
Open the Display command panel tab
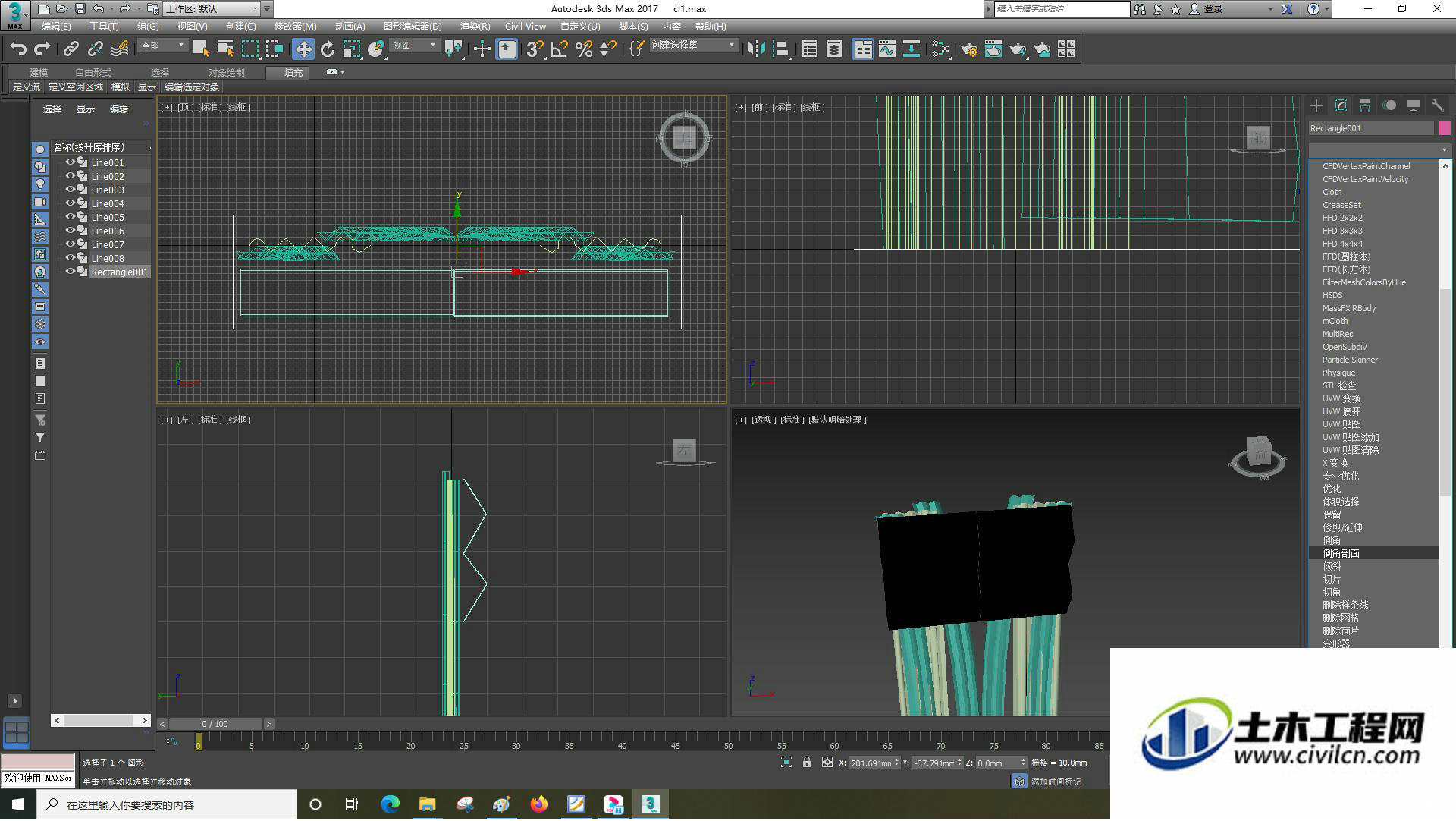(1414, 105)
